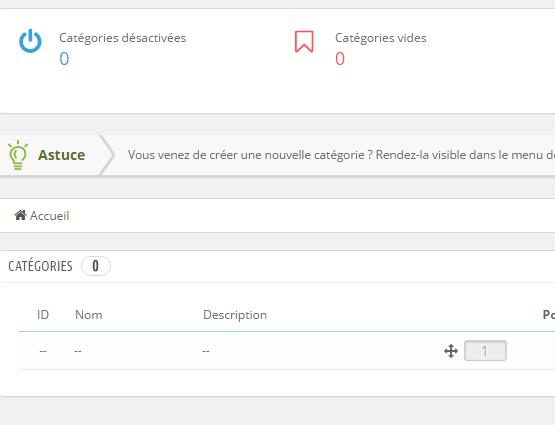Open the Accueil breadcrumb link
Image resolution: width=555 pixels, height=425 pixels.
point(49,216)
